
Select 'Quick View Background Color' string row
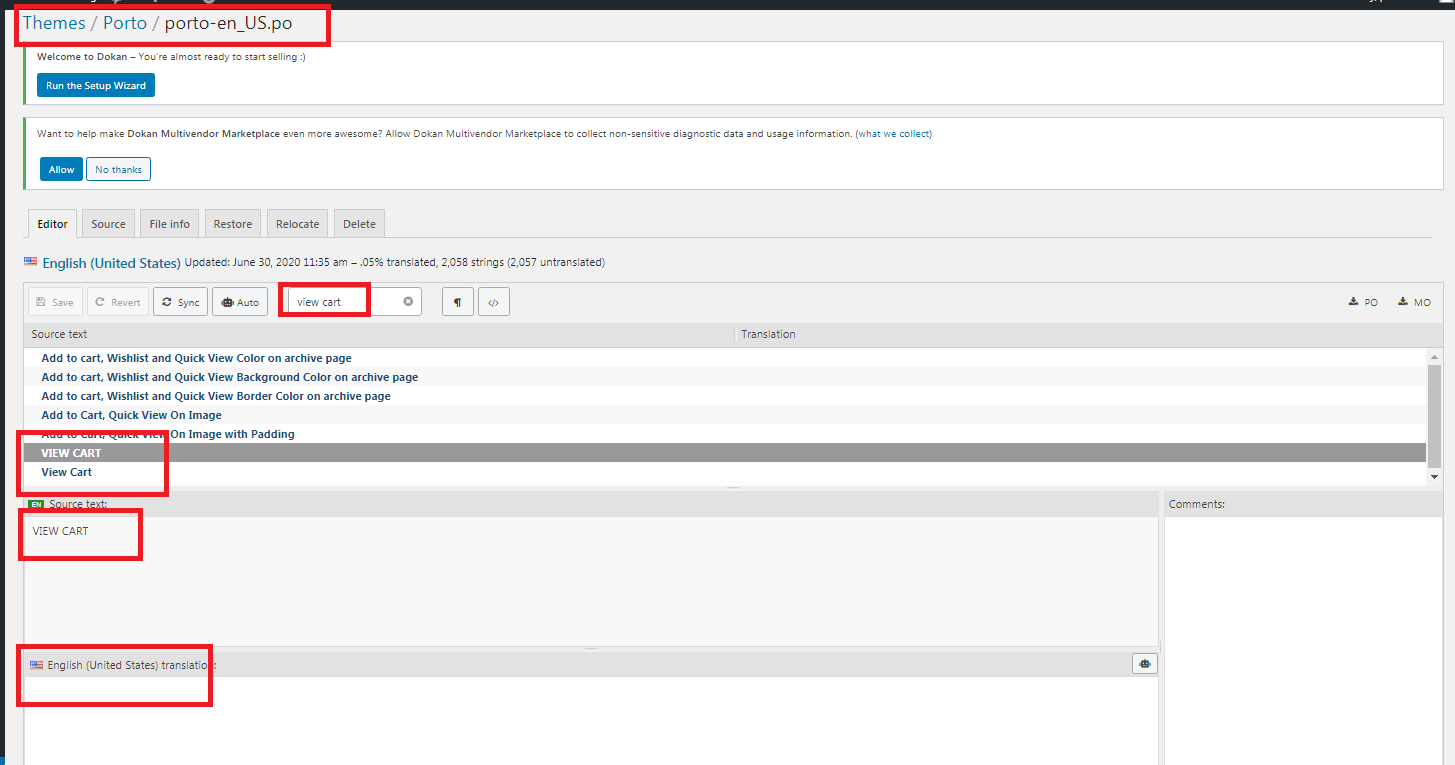click(725, 377)
